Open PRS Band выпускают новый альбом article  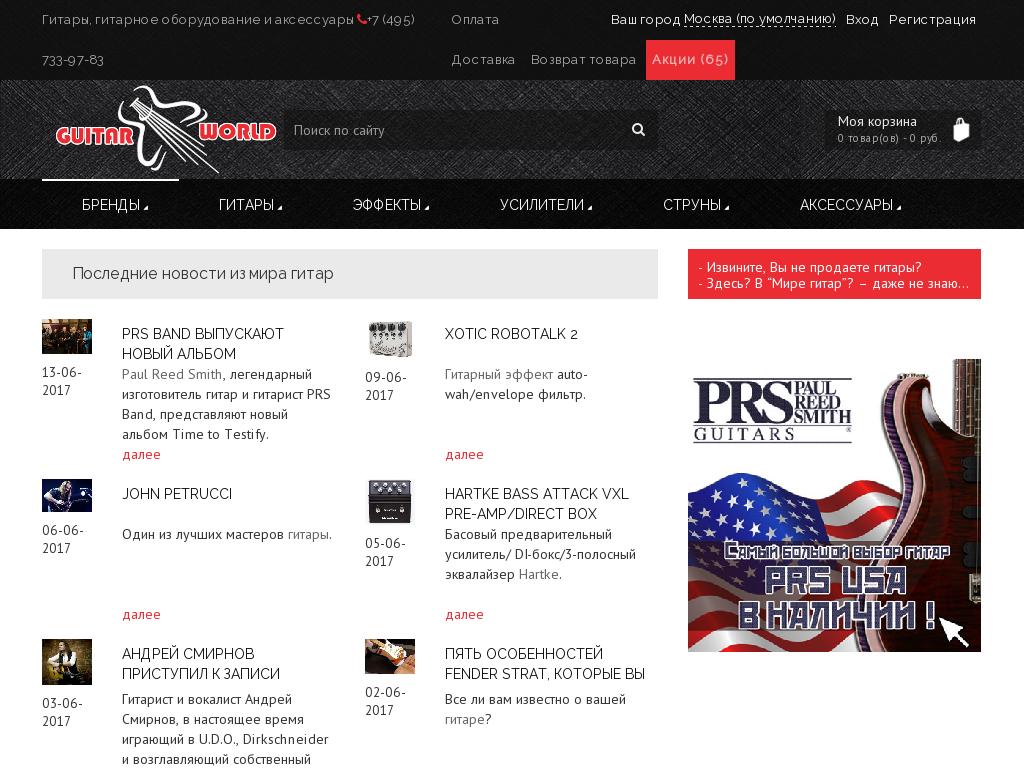[x=202, y=344]
